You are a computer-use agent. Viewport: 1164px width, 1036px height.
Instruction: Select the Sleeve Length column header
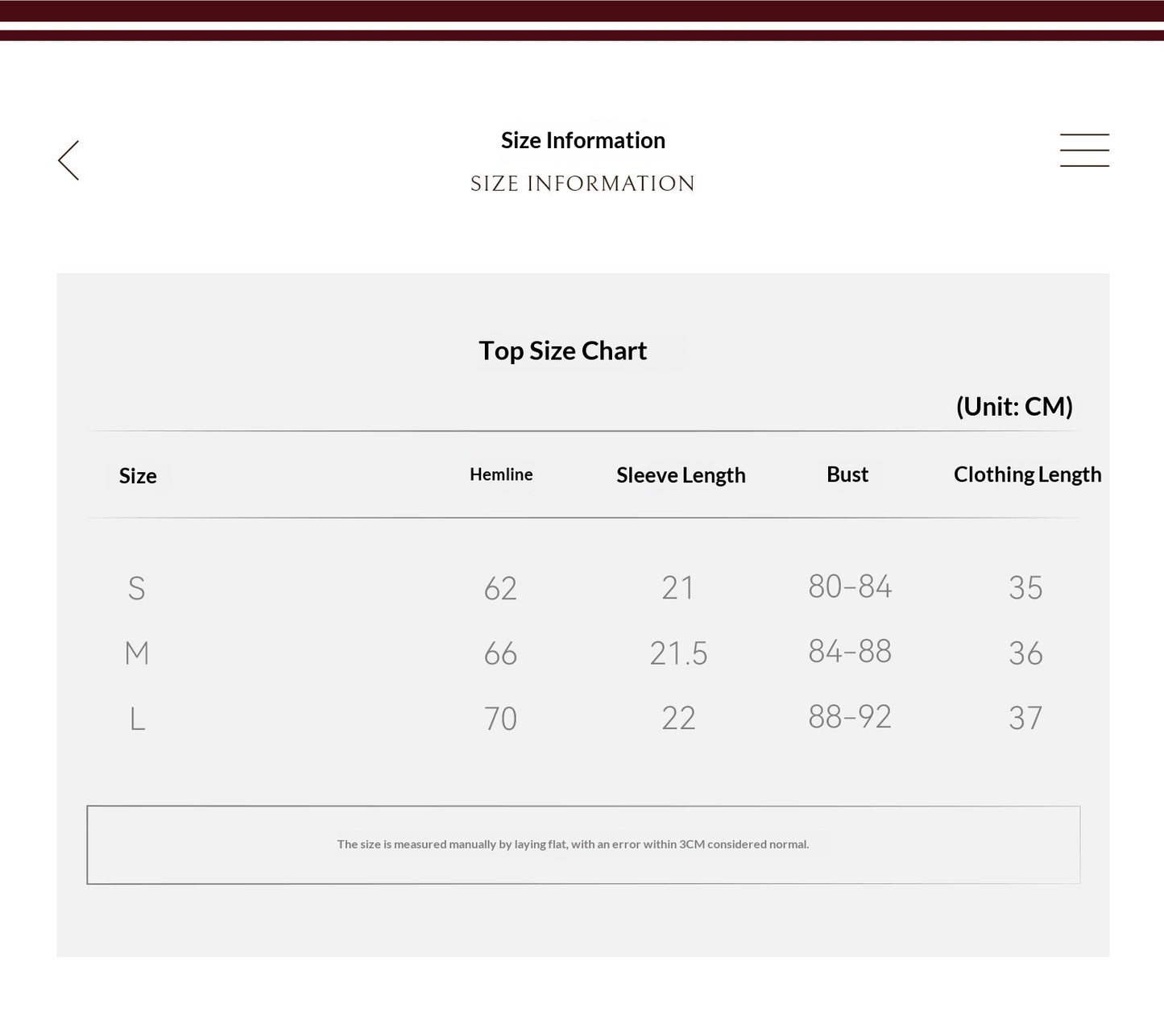(x=681, y=475)
